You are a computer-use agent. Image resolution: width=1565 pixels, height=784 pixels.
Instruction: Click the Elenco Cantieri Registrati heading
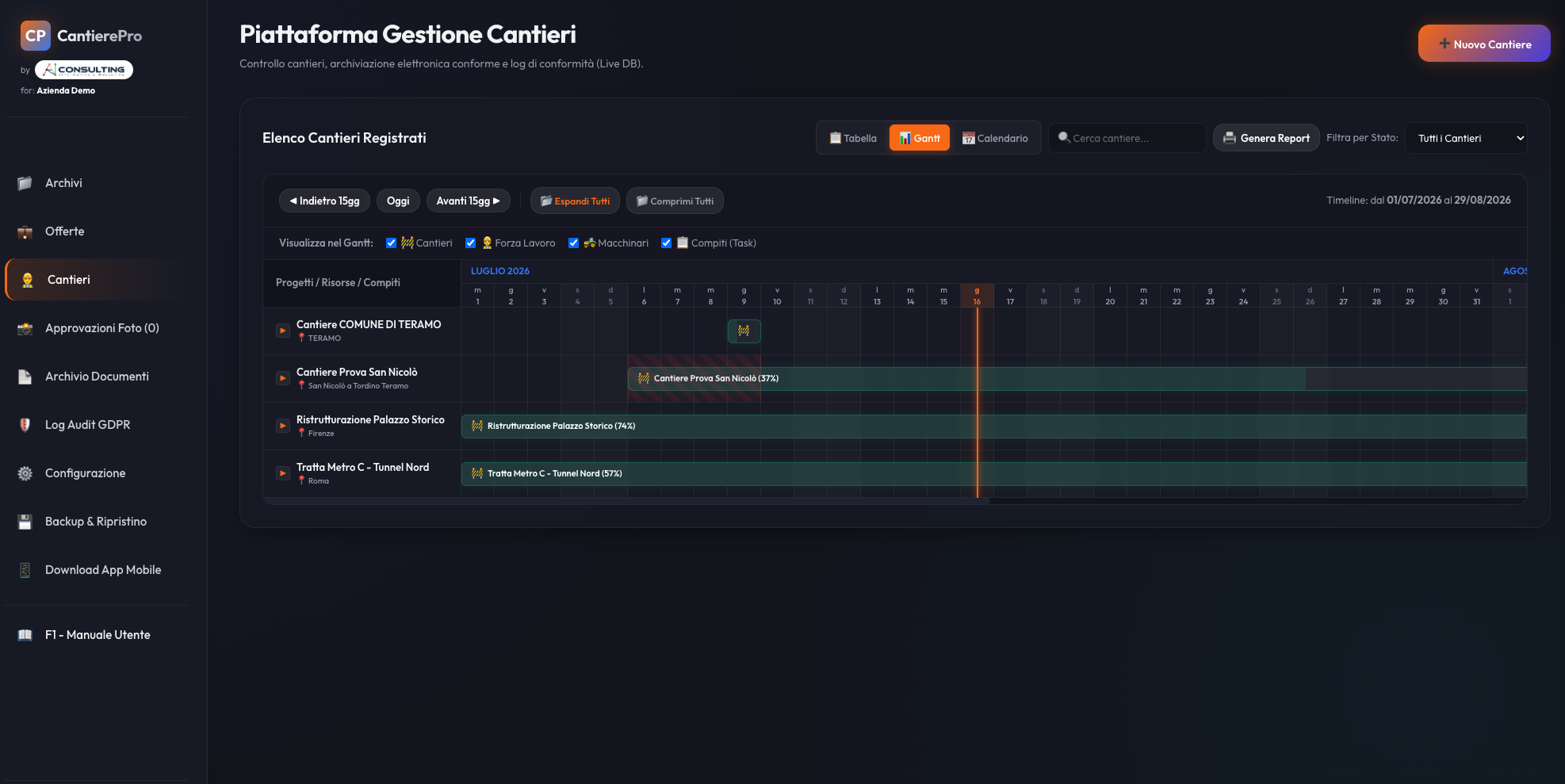[344, 138]
